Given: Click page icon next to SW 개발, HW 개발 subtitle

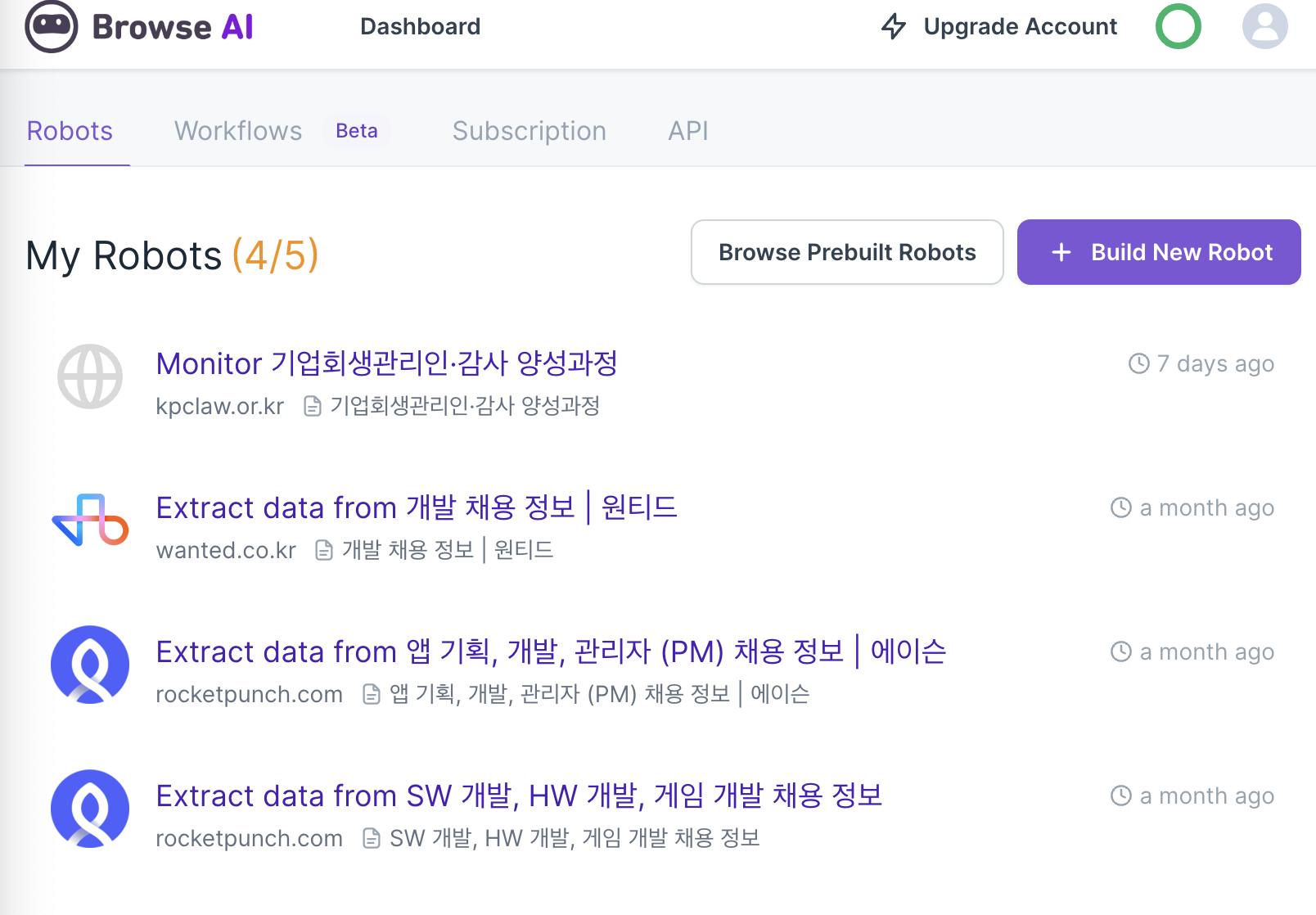Looking at the screenshot, I should (372, 838).
